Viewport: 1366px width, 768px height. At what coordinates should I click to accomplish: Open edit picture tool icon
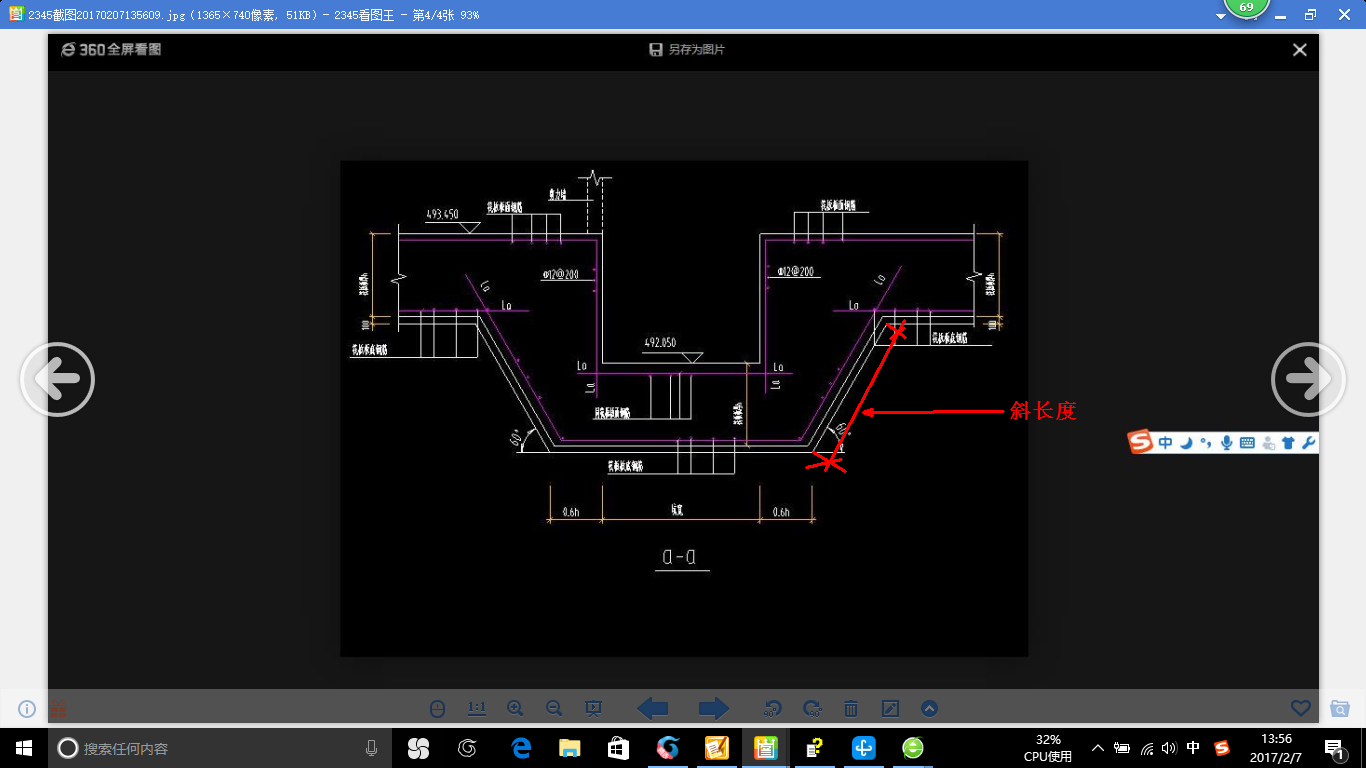click(890, 709)
